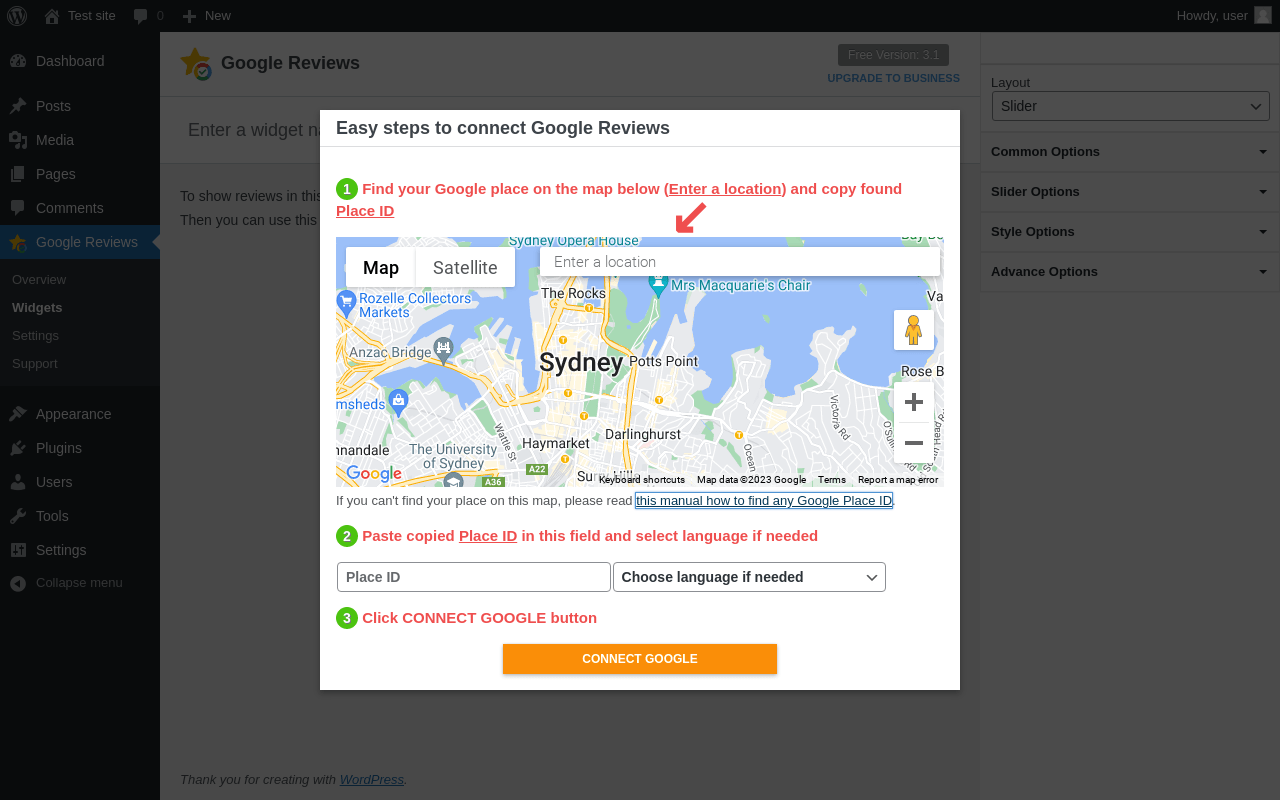This screenshot has height=800, width=1280.
Task: Click the Free Version: 3.1 badge
Action: point(893,55)
